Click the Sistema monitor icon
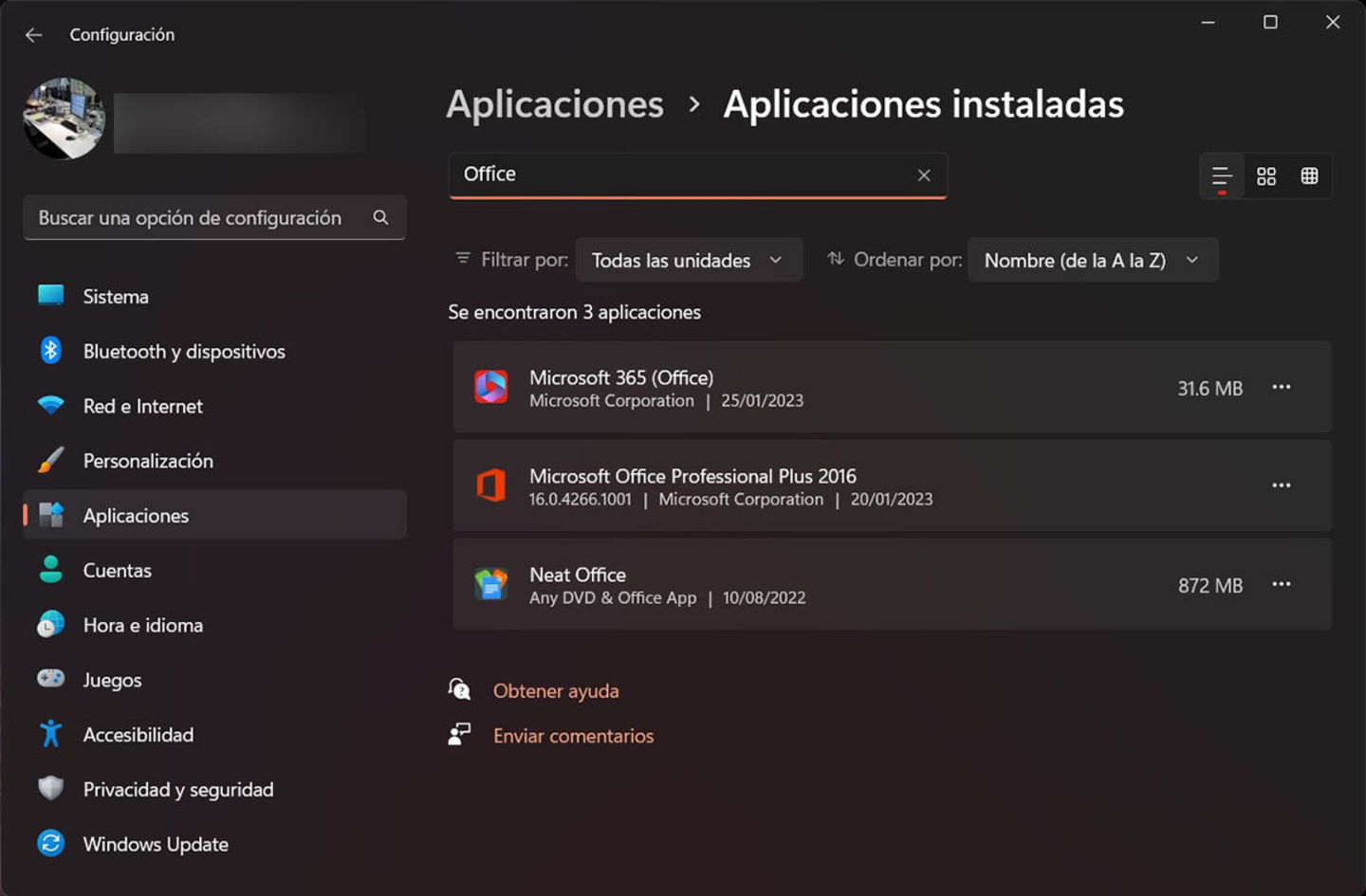 click(x=51, y=295)
